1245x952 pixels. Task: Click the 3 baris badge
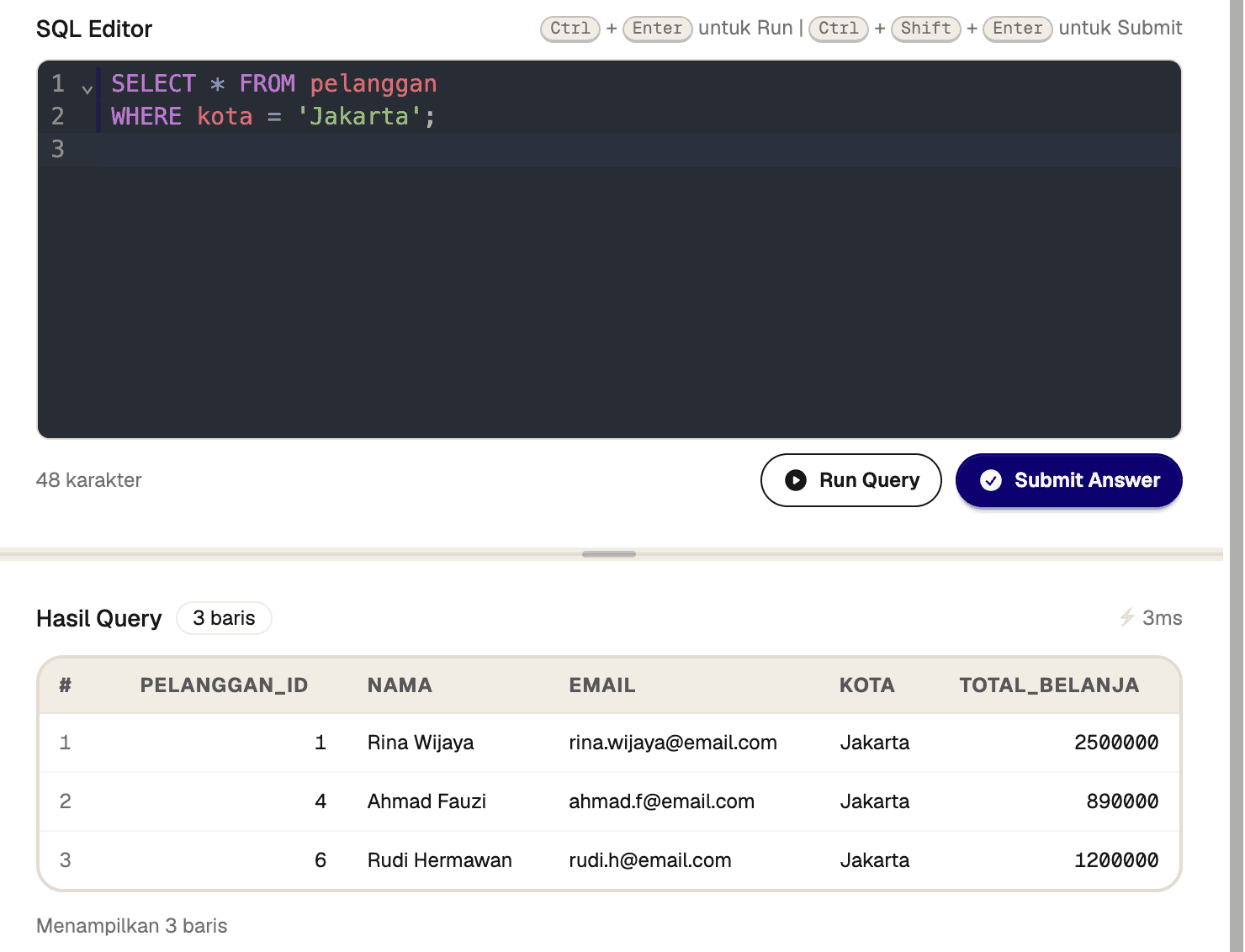[224, 618]
